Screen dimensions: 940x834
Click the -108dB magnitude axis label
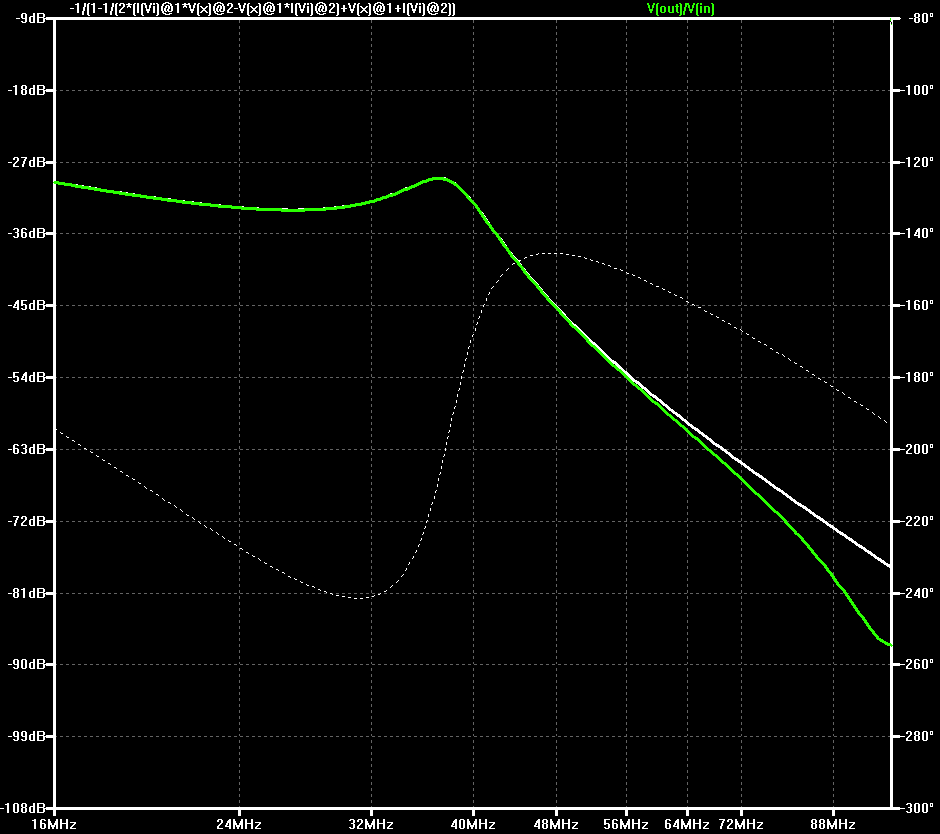coord(23,808)
